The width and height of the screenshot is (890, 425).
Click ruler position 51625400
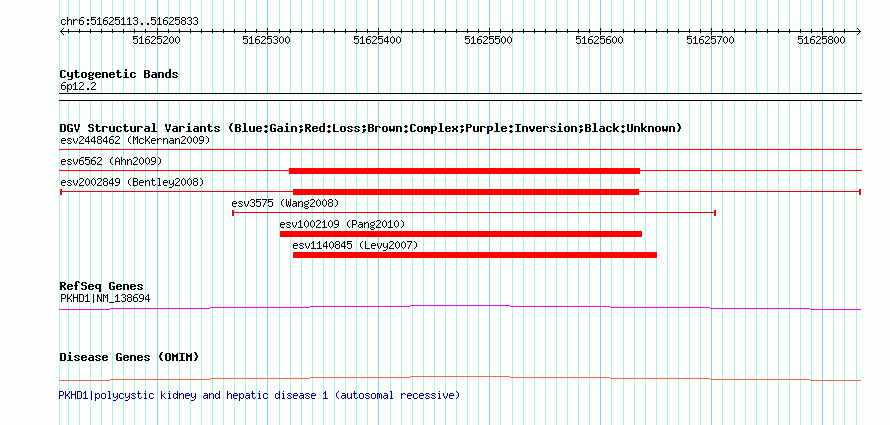coord(377,40)
